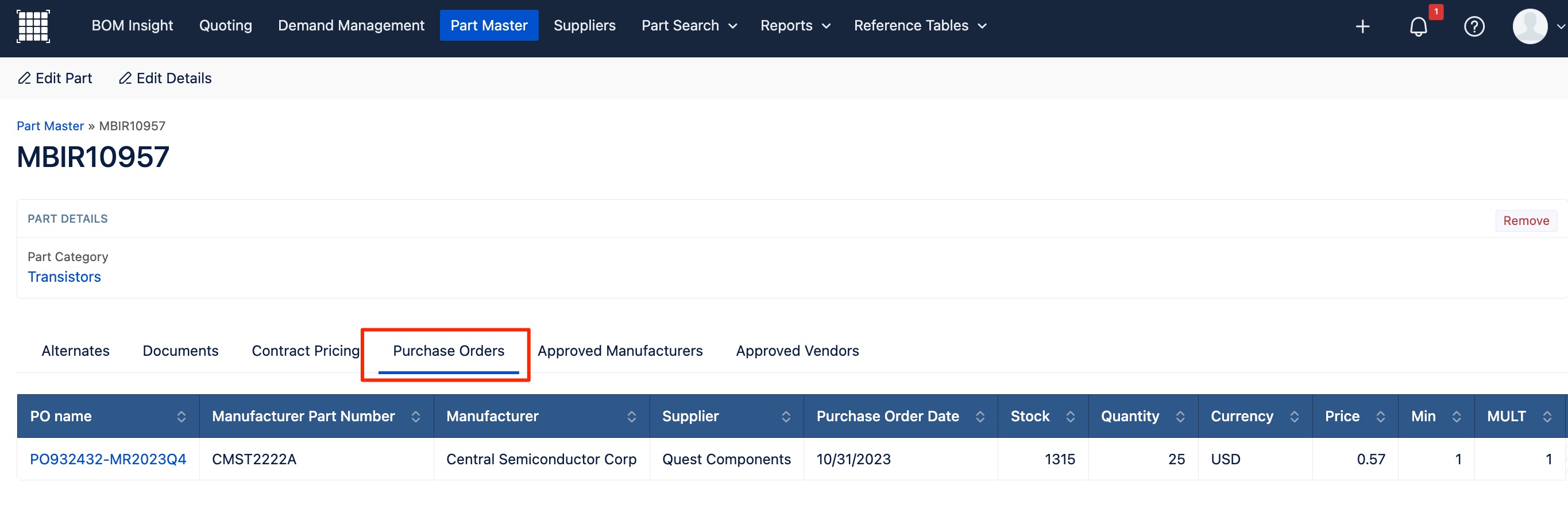Switch to Approved Vendors tab
Screen dimensions: 1568x505
click(797, 351)
